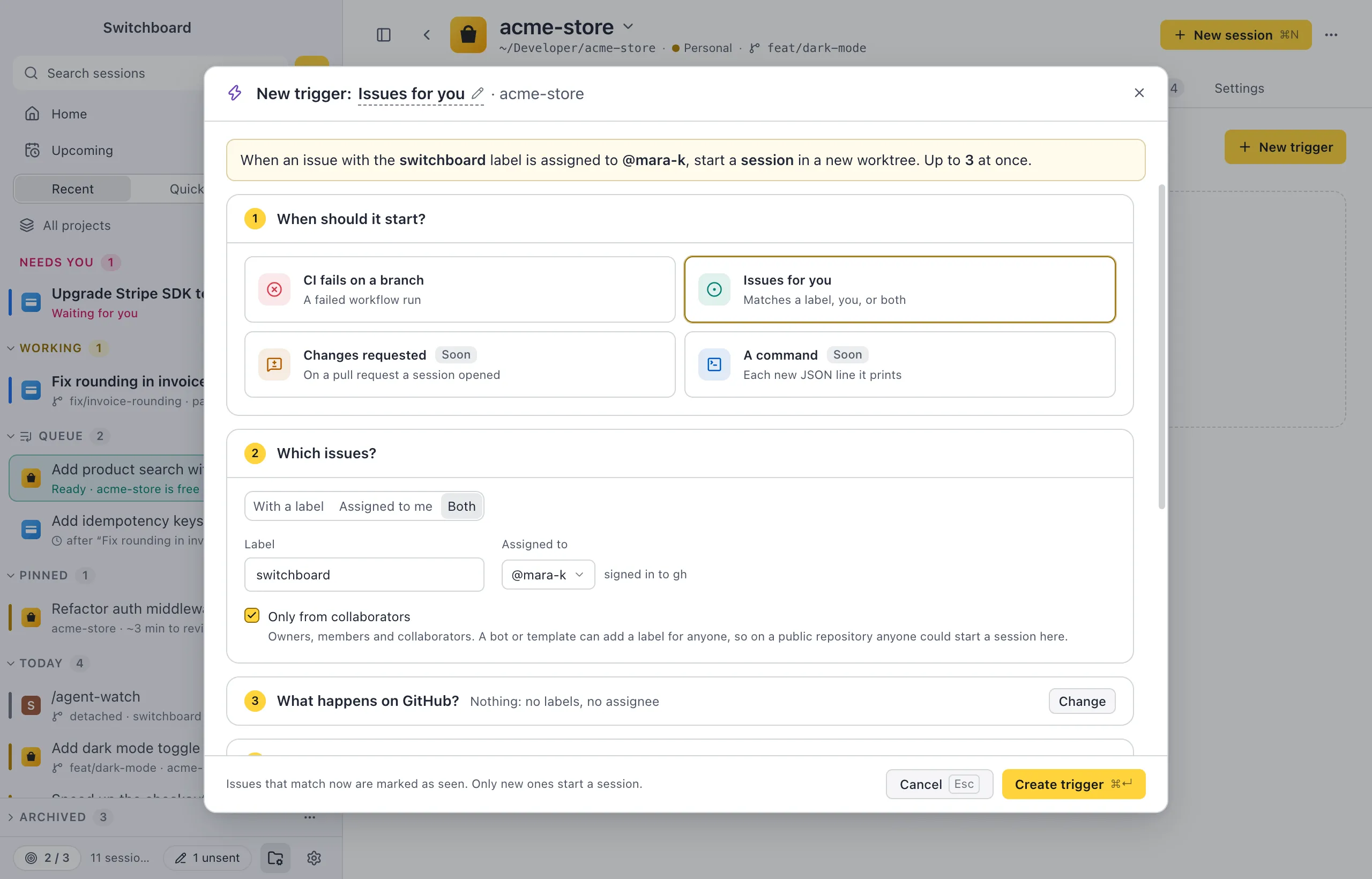Click the Issues for you green icon
Viewport: 1372px width, 879px height.
(x=714, y=289)
